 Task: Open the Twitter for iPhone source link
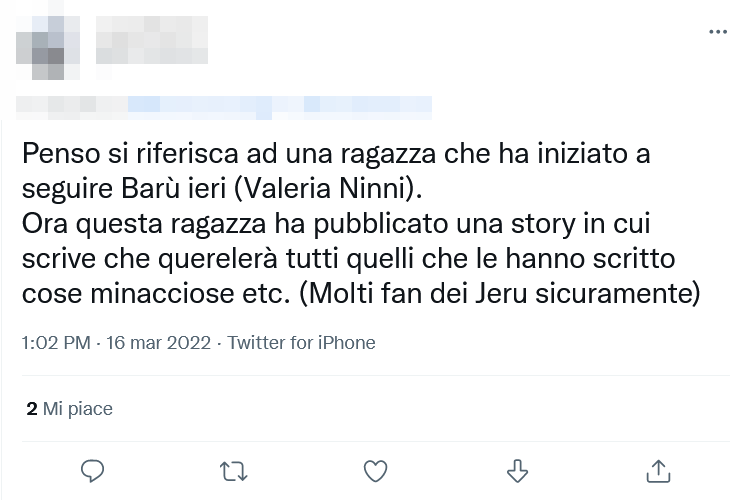pos(301,343)
